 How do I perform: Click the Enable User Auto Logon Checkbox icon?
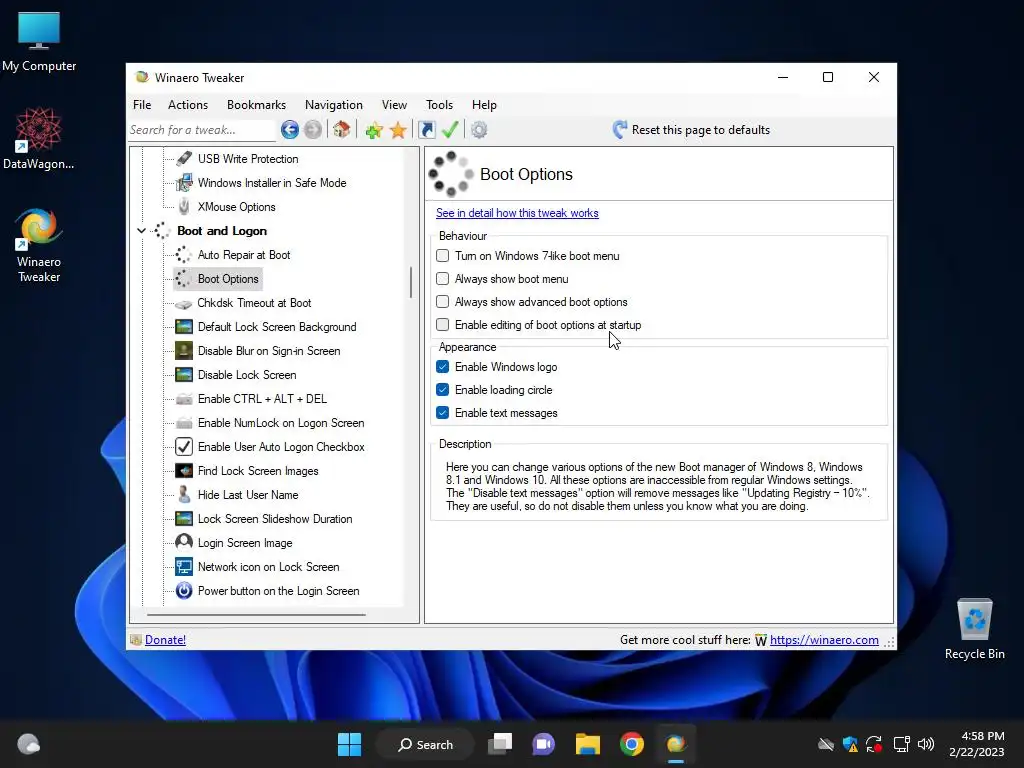point(184,447)
